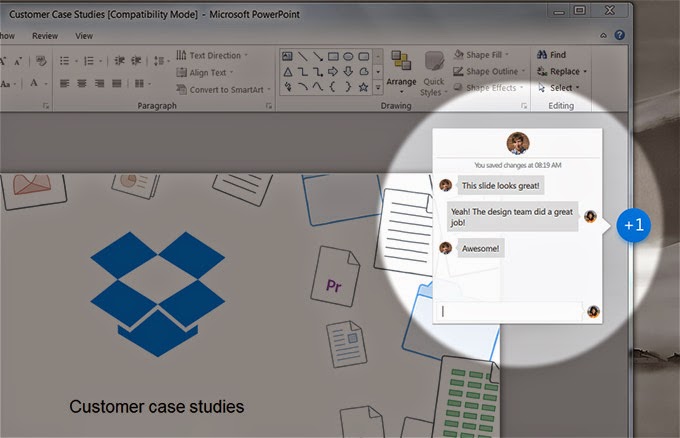The width and height of the screenshot is (680, 438).
Task: Open the Shape Effects dropdown
Action: (488, 88)
